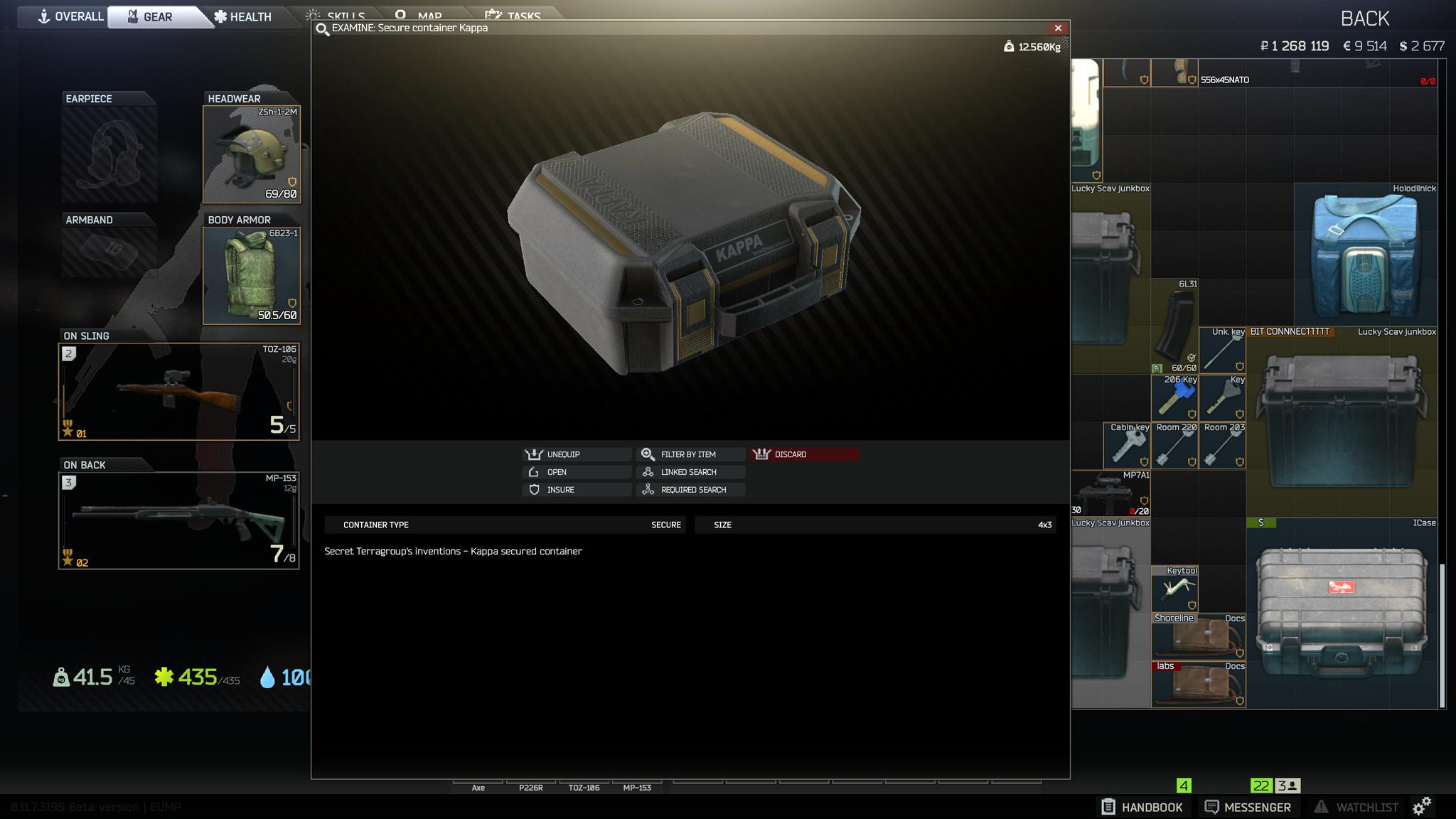Click the red DISCARD button
The width and height of the screenshot is (1456, 819).
coord(805,454)
